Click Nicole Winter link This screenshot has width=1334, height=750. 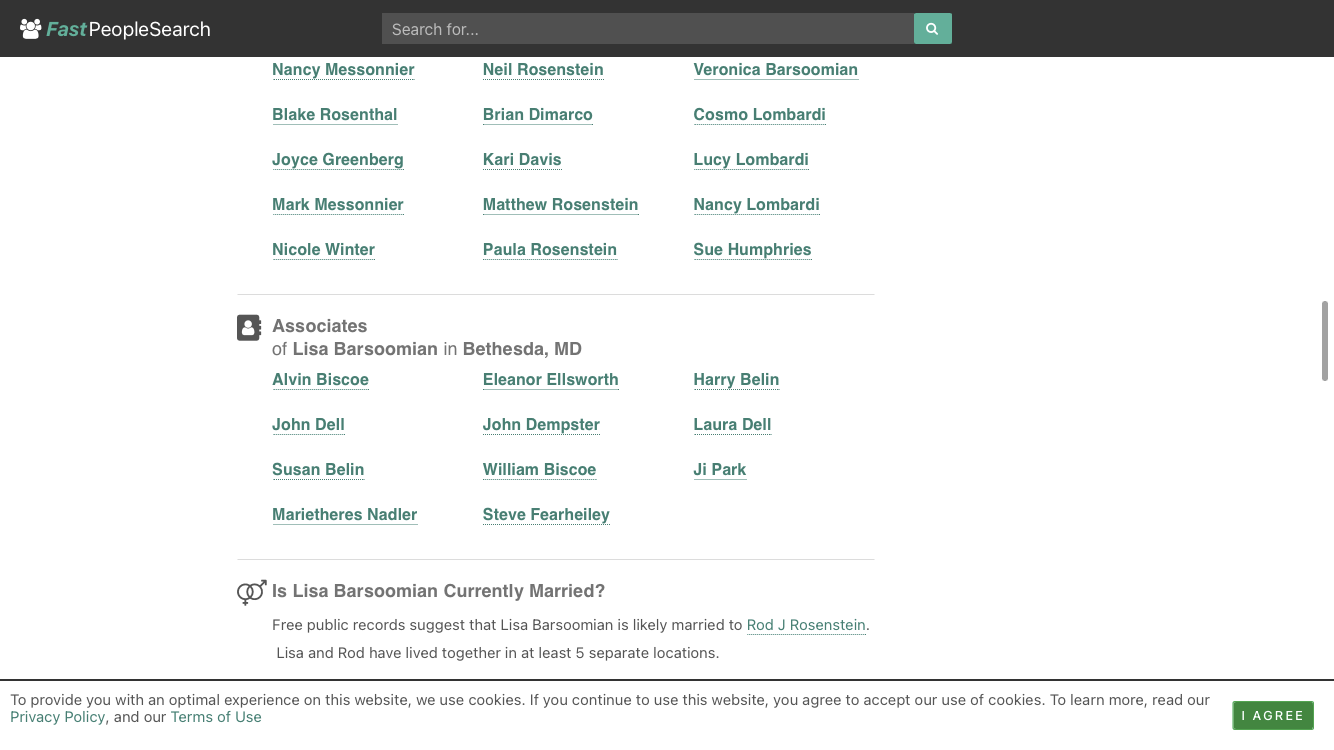coord(323,249)
